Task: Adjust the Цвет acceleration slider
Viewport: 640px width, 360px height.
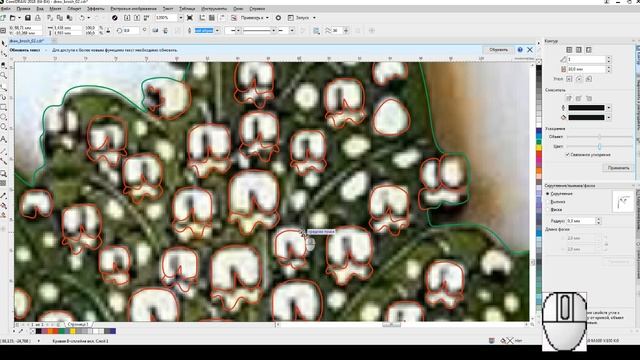Action: 600,146
